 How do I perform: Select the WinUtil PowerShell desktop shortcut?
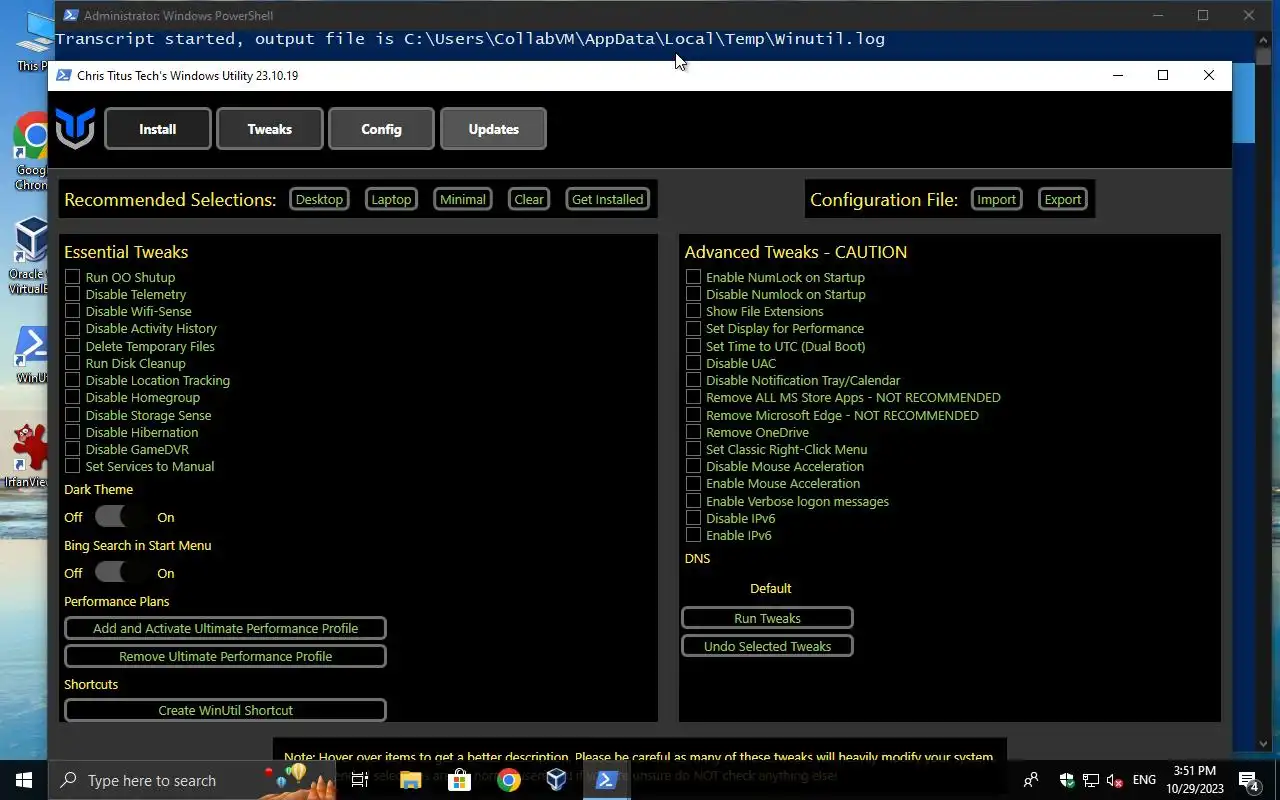32,355
